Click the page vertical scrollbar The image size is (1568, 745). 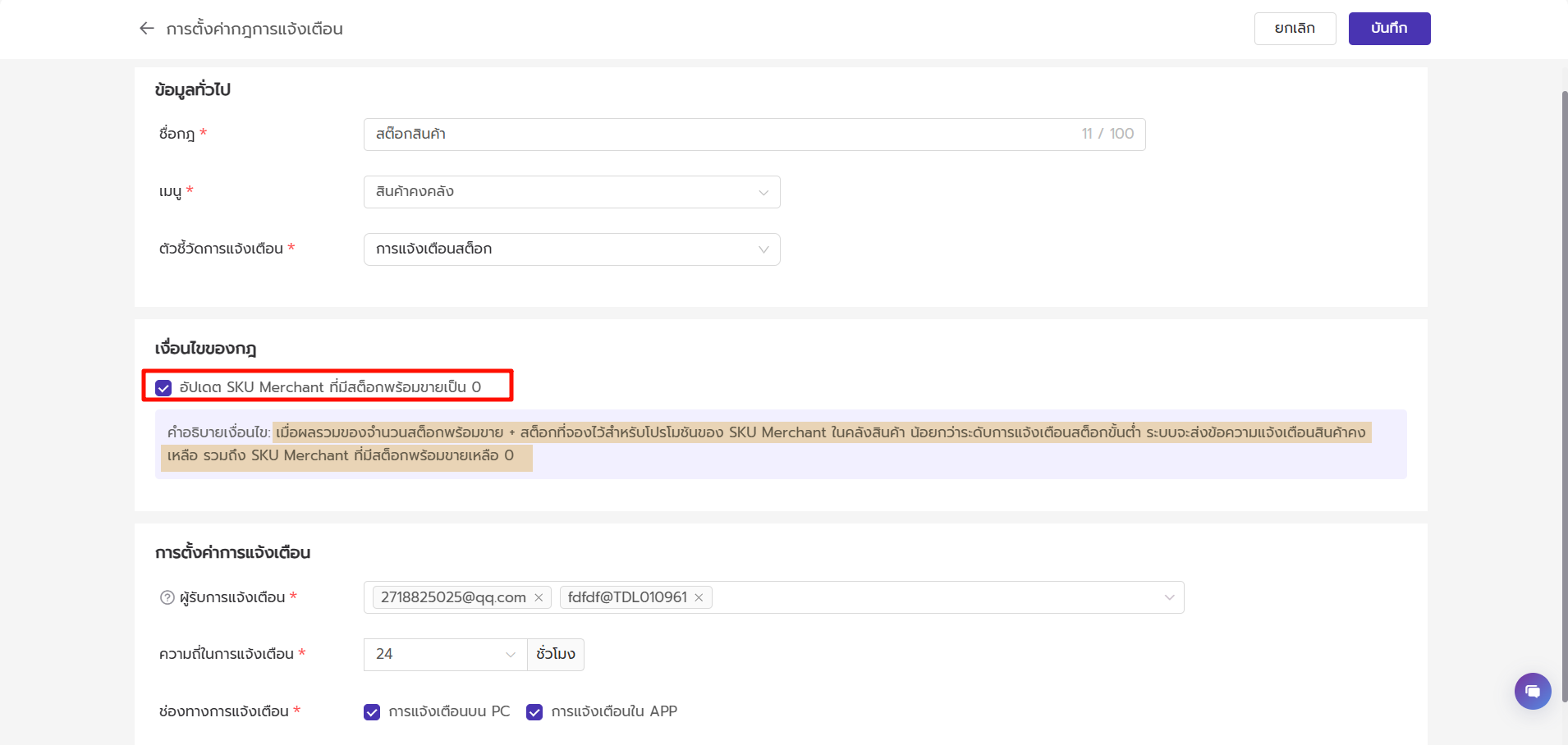click(x=1564, y=394)
